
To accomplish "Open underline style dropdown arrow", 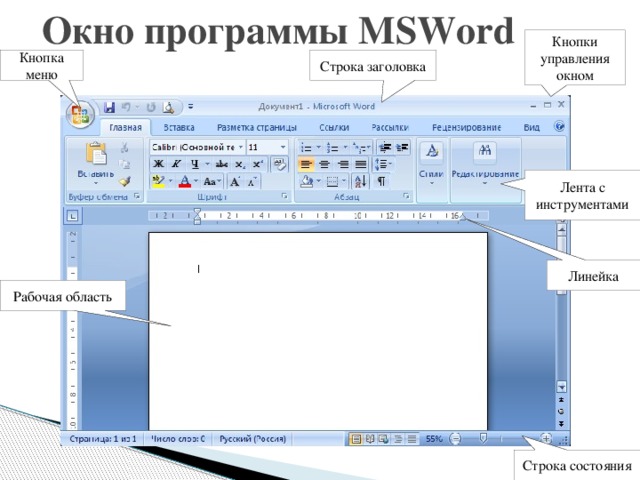I will [207, 164].
